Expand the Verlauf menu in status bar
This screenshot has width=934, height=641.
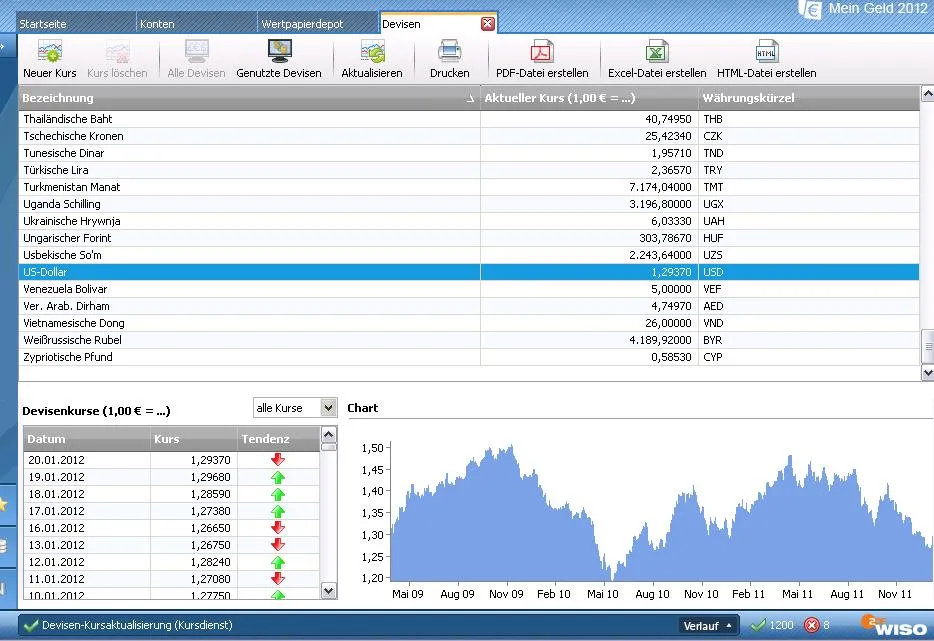tap(710, 626)
